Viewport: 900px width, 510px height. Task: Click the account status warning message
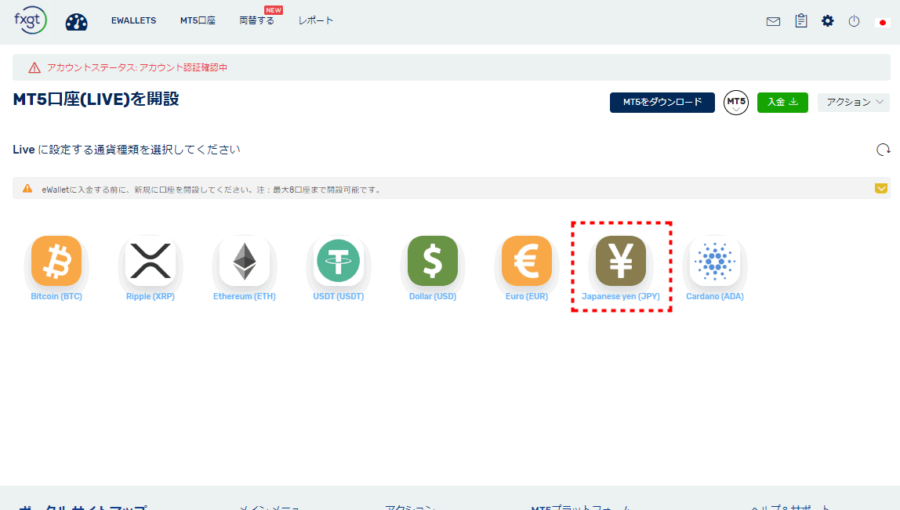tap(137, 68)
